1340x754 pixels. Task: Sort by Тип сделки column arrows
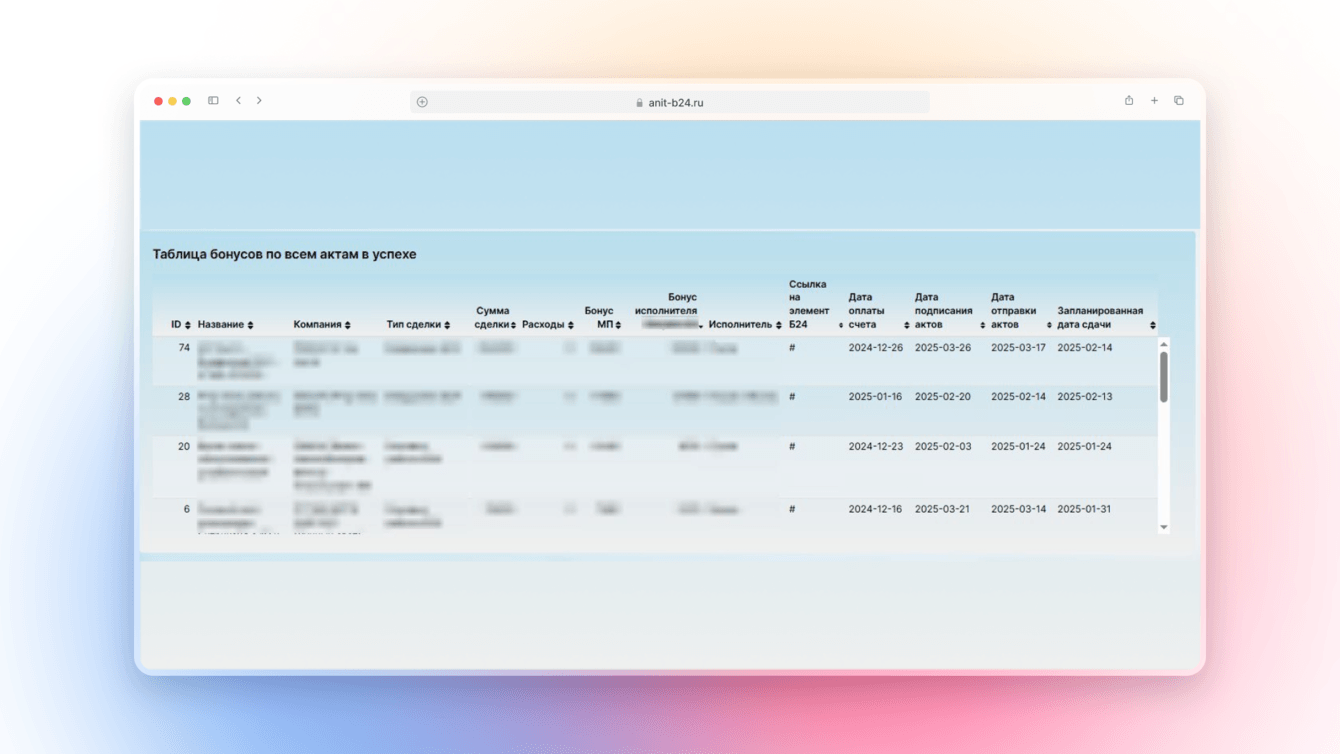pos(447,325)
